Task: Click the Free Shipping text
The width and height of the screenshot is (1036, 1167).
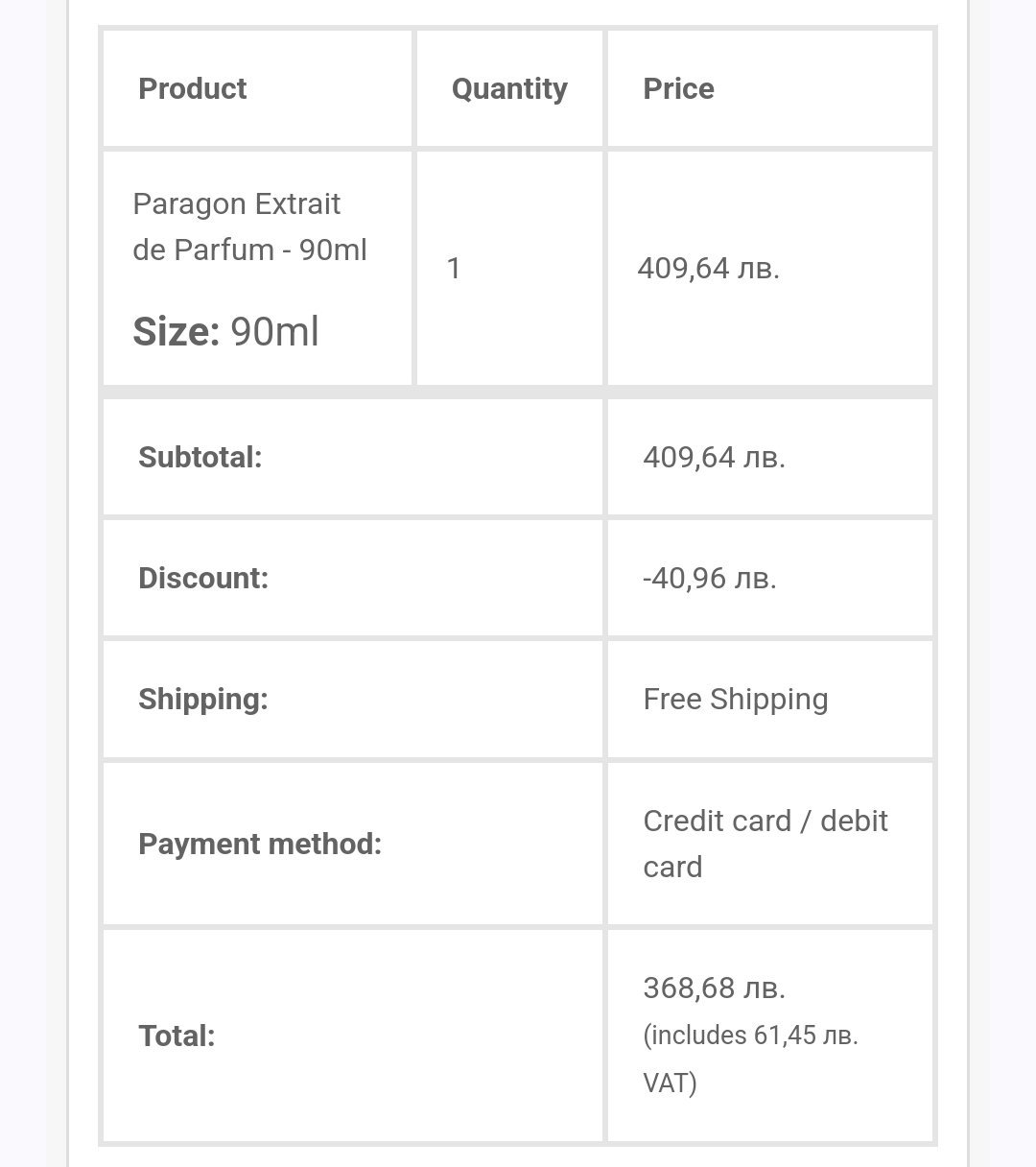Action: click(735, 699)
